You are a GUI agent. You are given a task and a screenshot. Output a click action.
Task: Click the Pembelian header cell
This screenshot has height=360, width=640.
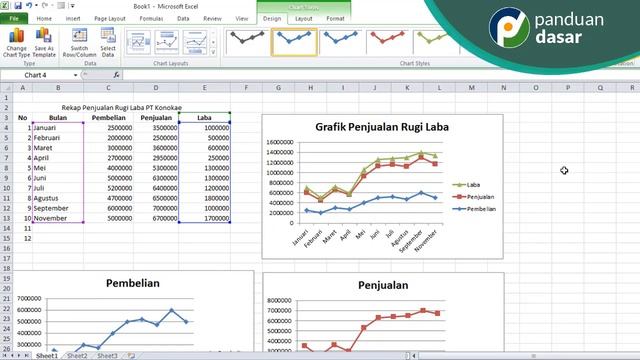point(108,118)
